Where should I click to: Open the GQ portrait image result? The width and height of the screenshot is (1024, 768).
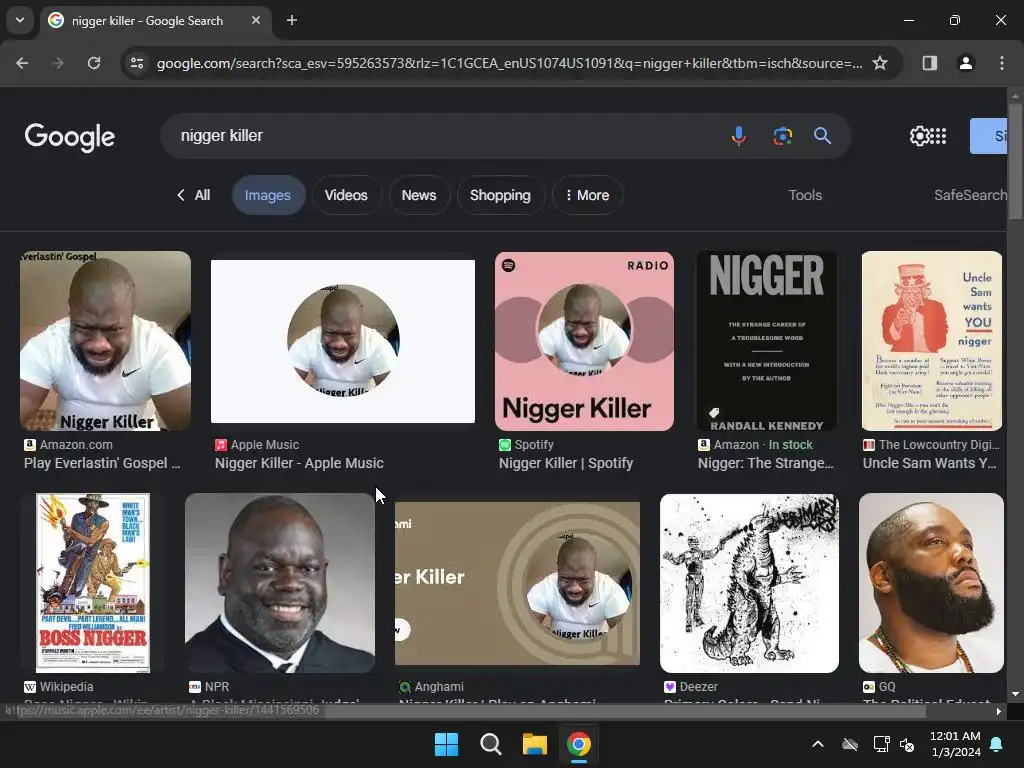tap(931, 583)
